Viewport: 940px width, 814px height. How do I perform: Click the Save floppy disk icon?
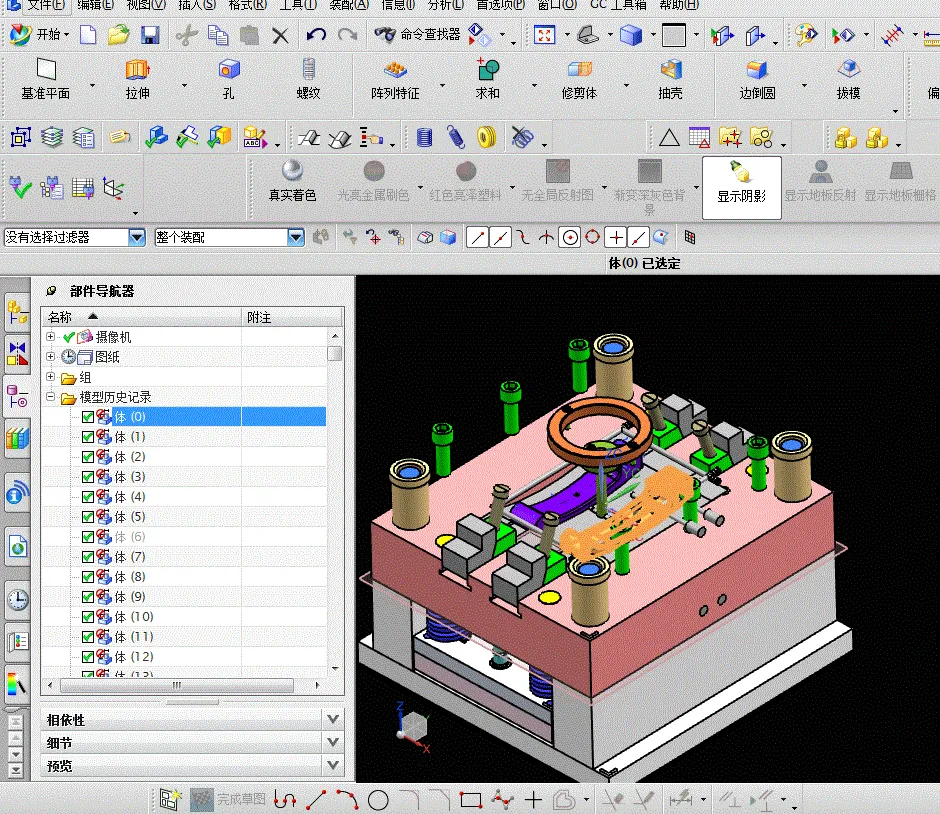point(150,35)
